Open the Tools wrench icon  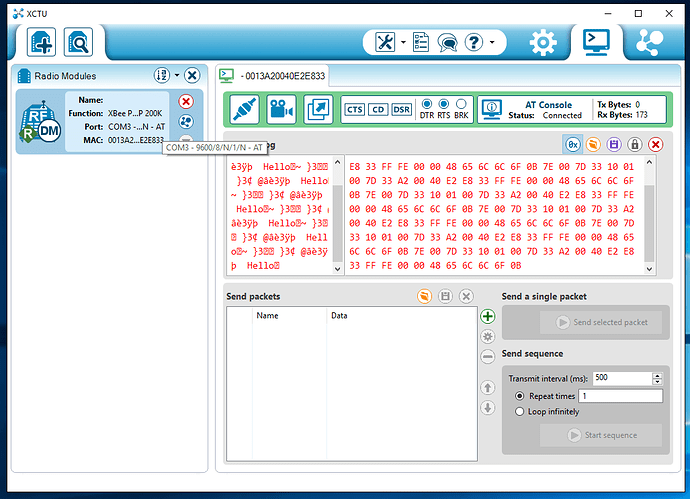(385, 42)
